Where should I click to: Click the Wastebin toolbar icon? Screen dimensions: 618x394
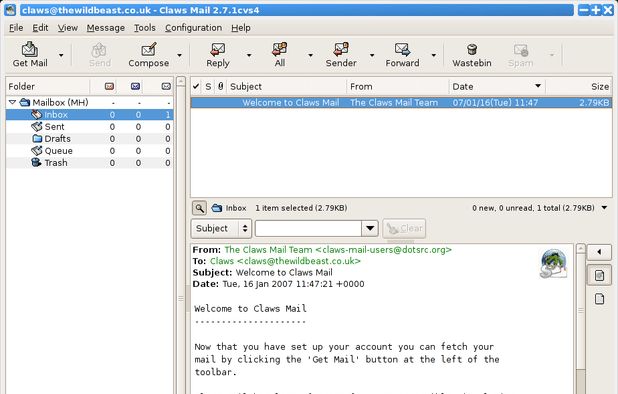point(472,54)
